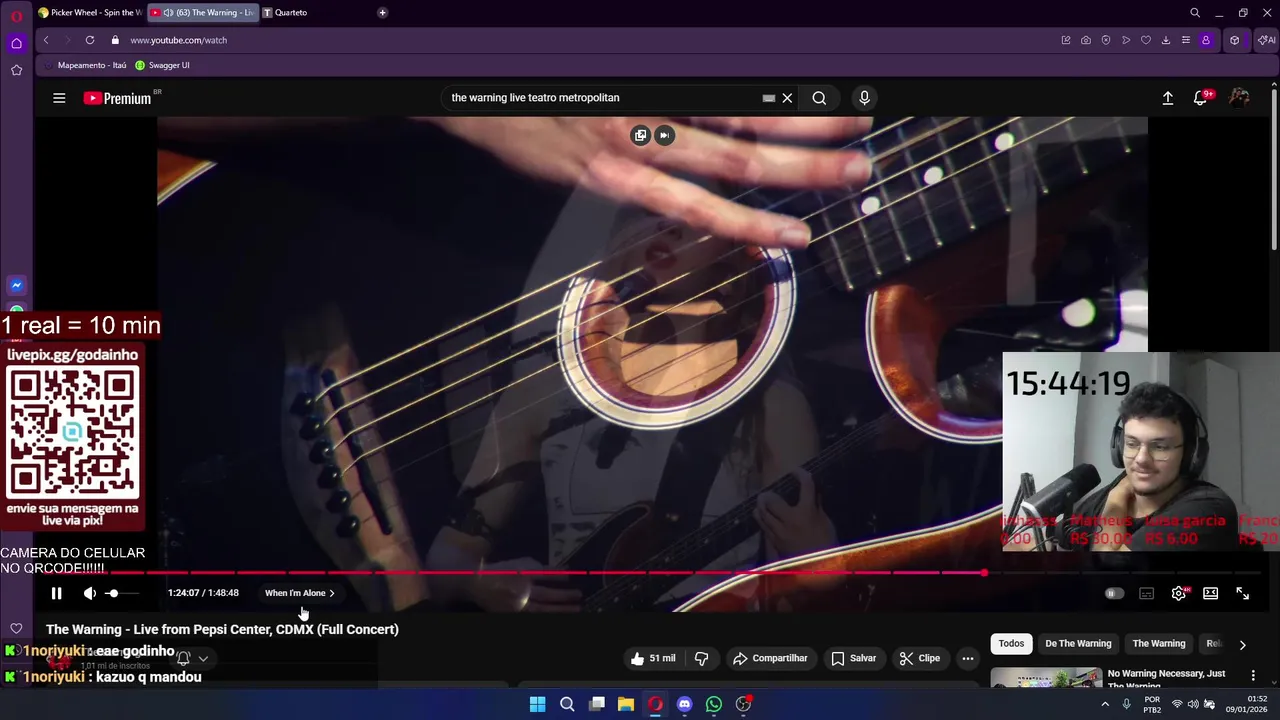Viewport: 1280px width, 720px height.
Task: Enter full screen mode
Action: click(x=1243, y=594)
